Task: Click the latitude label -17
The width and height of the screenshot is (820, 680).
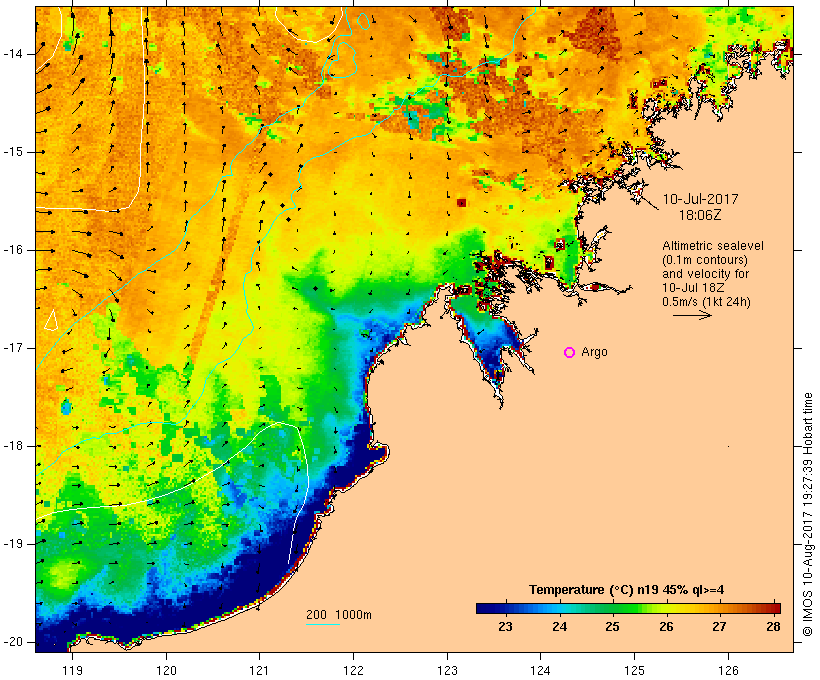Action: click(13, 348)
